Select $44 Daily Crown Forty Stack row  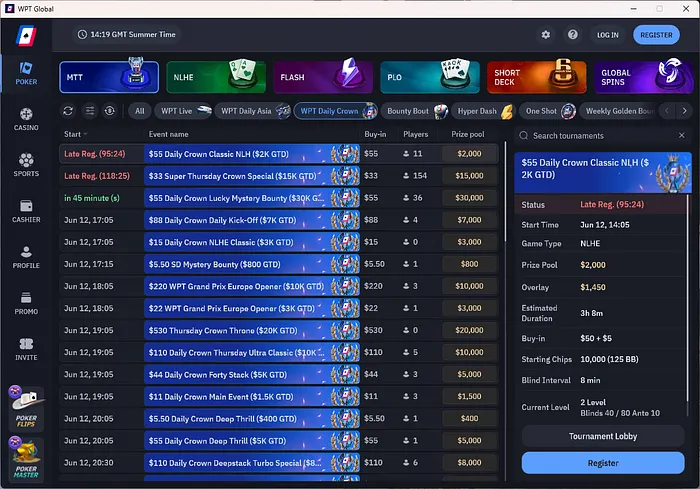click(279, 374)
